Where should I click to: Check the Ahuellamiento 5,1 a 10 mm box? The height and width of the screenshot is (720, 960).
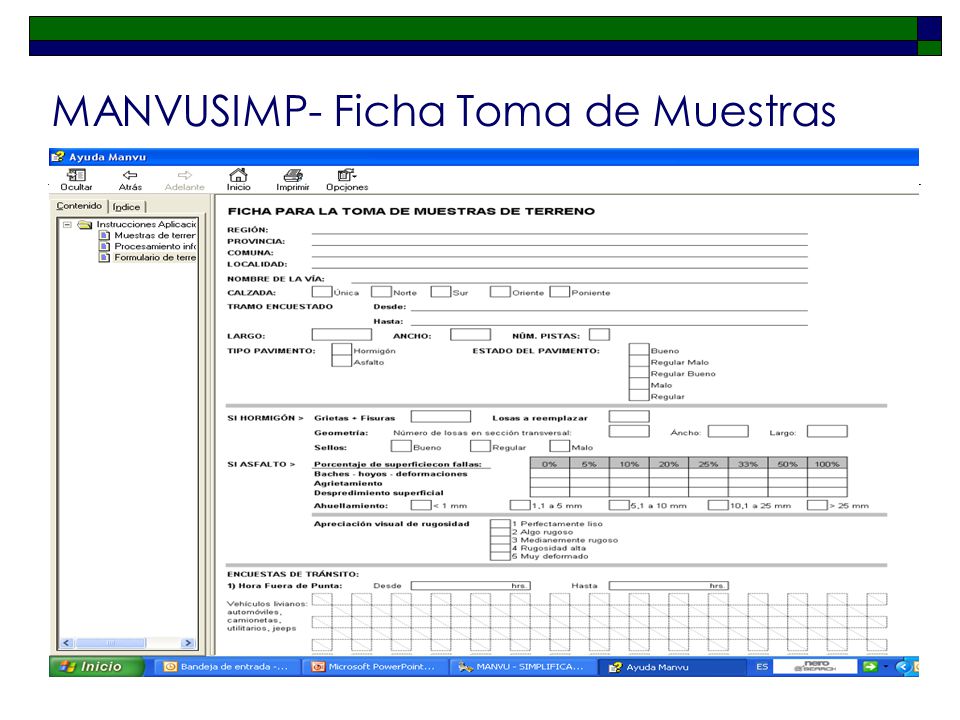coord(619,505)
